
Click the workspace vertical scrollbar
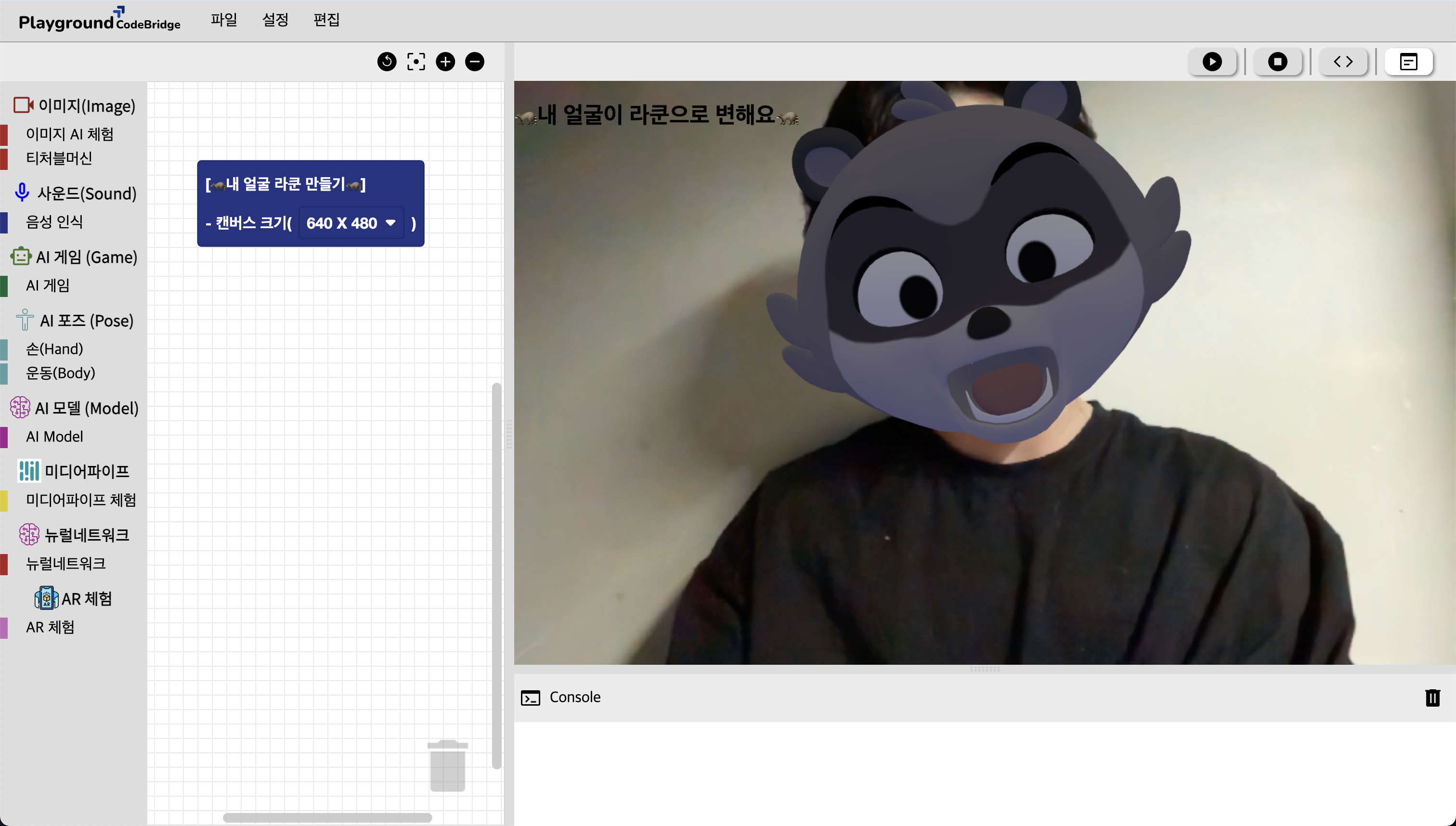tap(496, 576)
